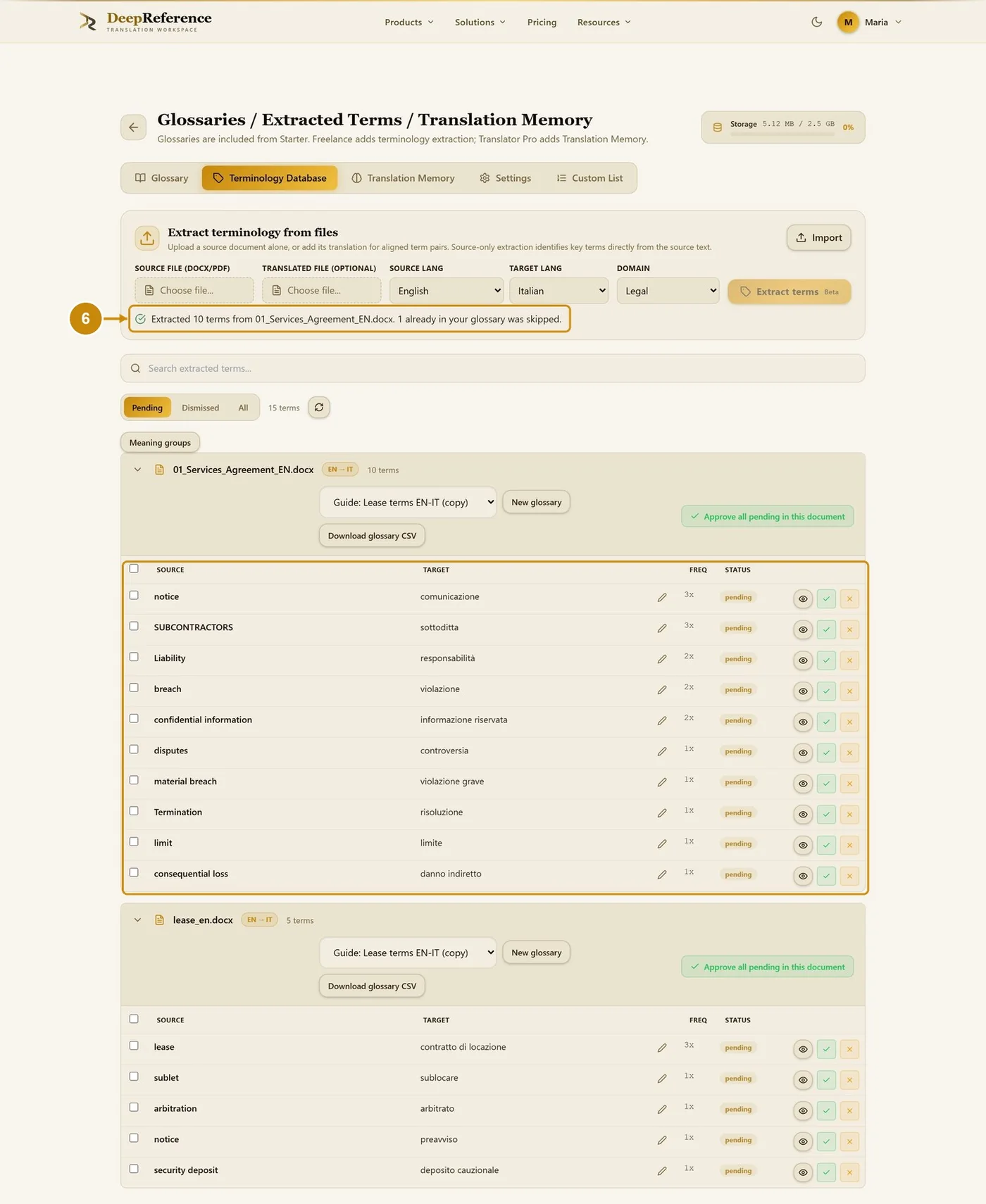Screen dimensions: 986x1204
Task: Approve the 'Termination' term
Action: click(x=826, y=814)
